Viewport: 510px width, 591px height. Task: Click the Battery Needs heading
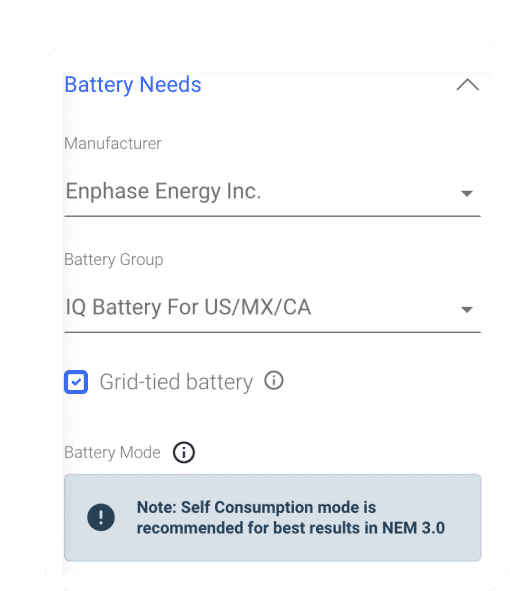coord(133,84)
